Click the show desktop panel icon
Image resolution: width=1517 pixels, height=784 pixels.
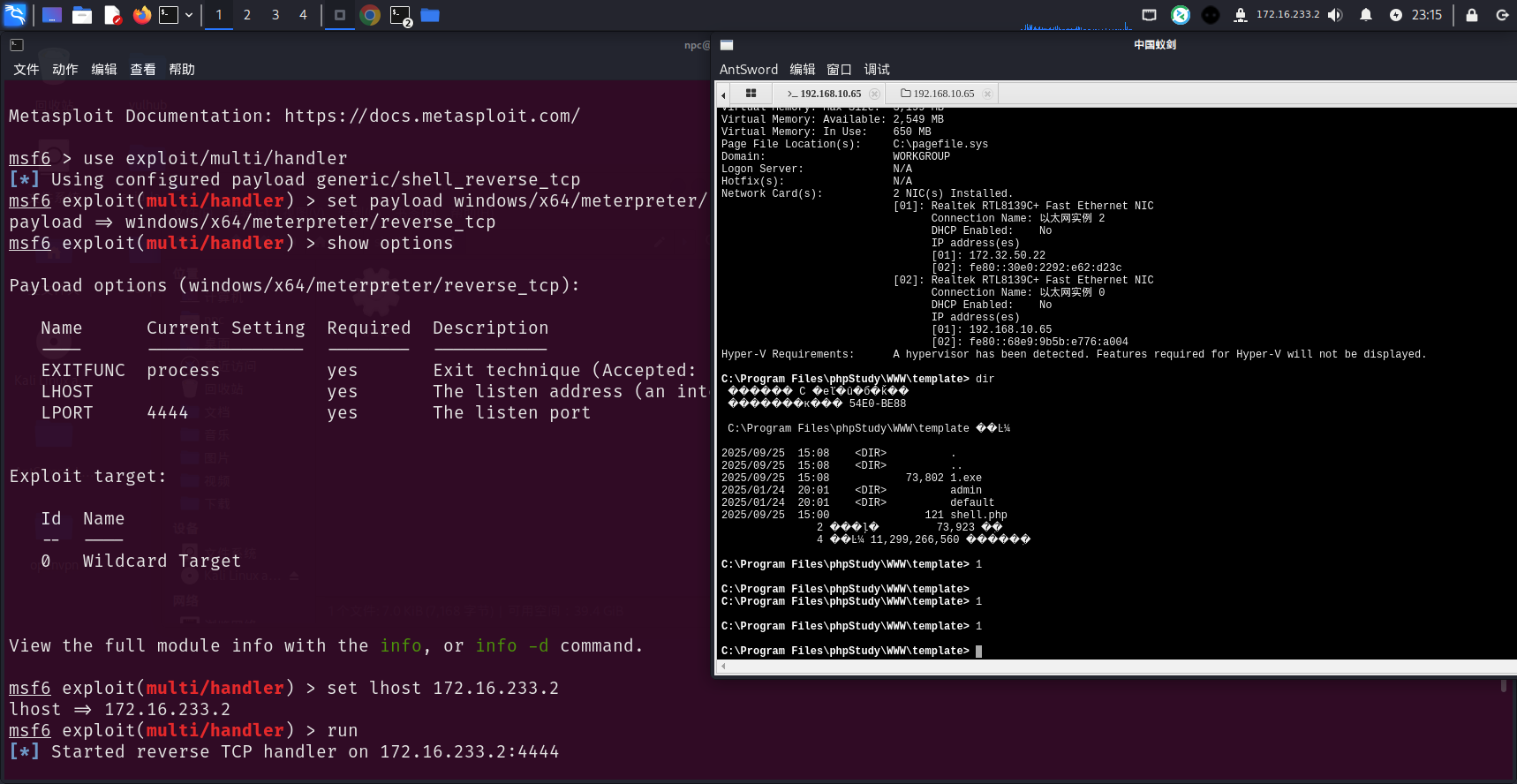(x=52, y=15)
